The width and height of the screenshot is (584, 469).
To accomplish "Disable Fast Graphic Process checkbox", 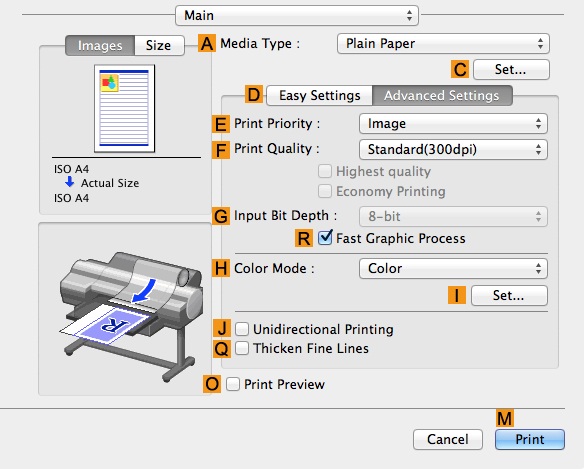I will [x=325, y=238].
